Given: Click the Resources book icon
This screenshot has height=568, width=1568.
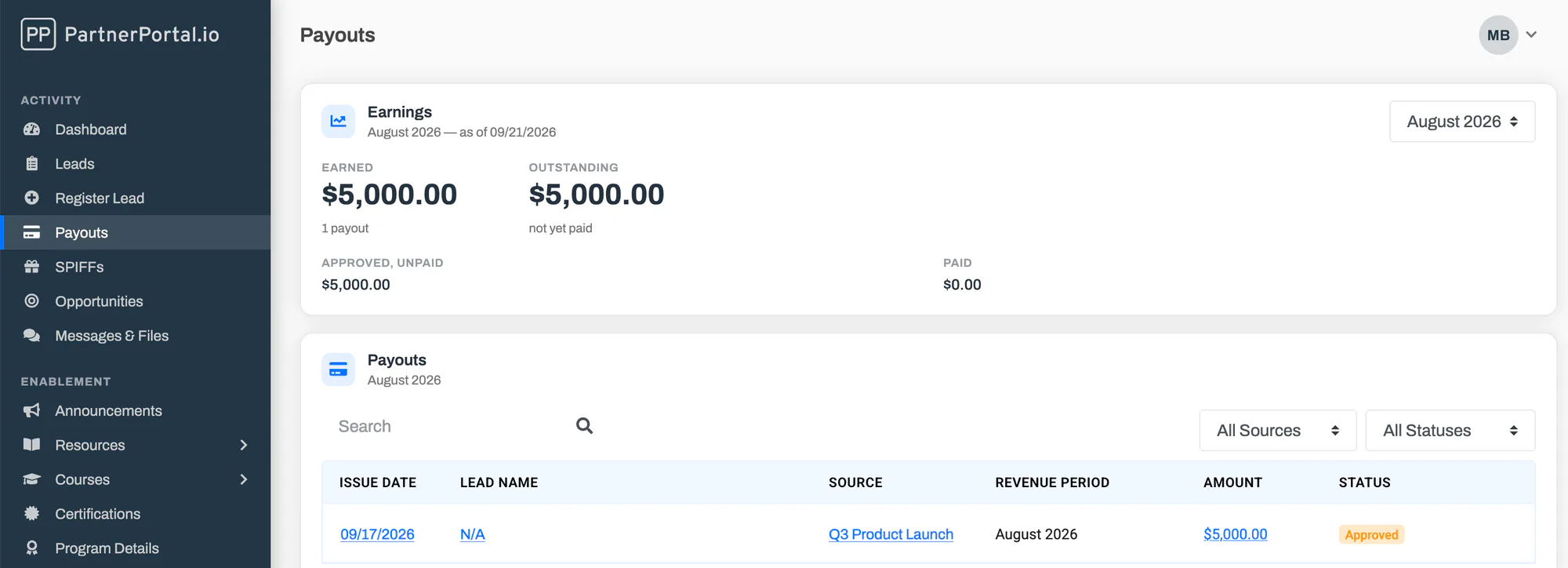Looking at the screenshot, I should click(x=31, y=445).
